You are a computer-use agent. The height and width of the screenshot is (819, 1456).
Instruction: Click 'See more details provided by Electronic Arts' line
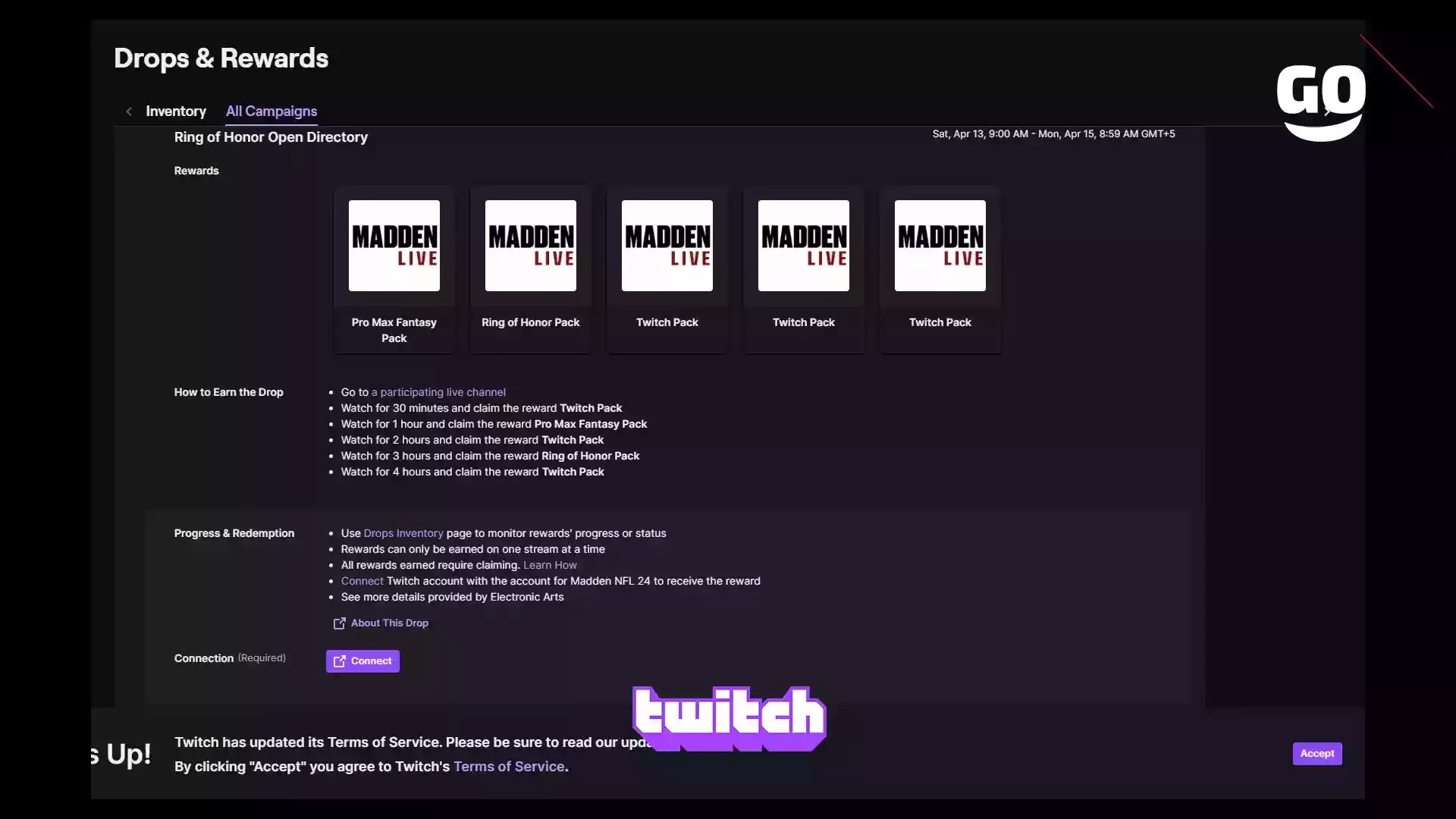click(453, 598)
